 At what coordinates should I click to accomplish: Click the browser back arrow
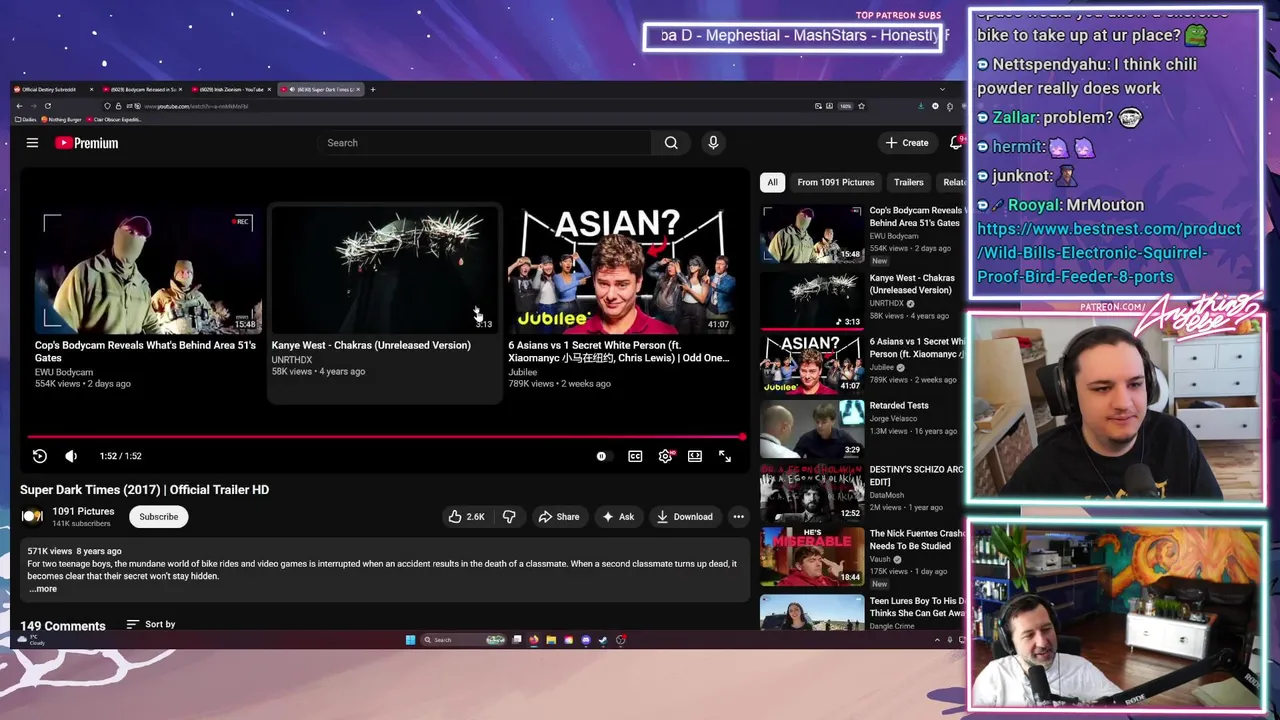tap(20, 106)
